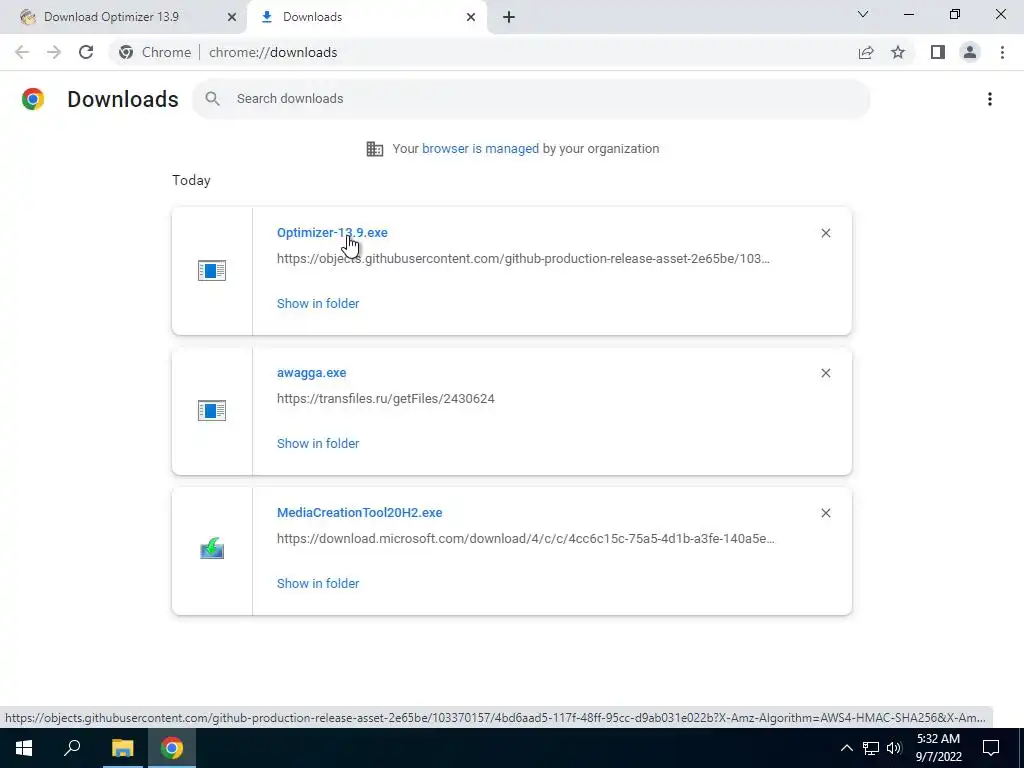Switch to the Download Optimizer 13.9 tab
This screenshot has height=768, width=1024.
point(111,17)
